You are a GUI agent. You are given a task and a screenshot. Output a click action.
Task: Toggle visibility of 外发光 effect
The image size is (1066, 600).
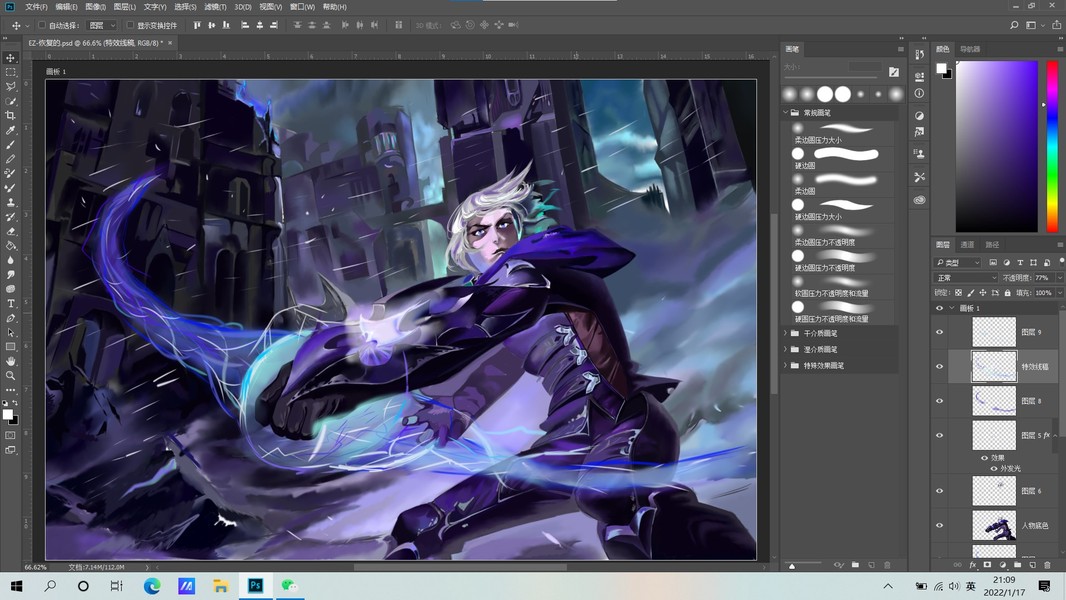pyautogui.click(x=993, y=468)
